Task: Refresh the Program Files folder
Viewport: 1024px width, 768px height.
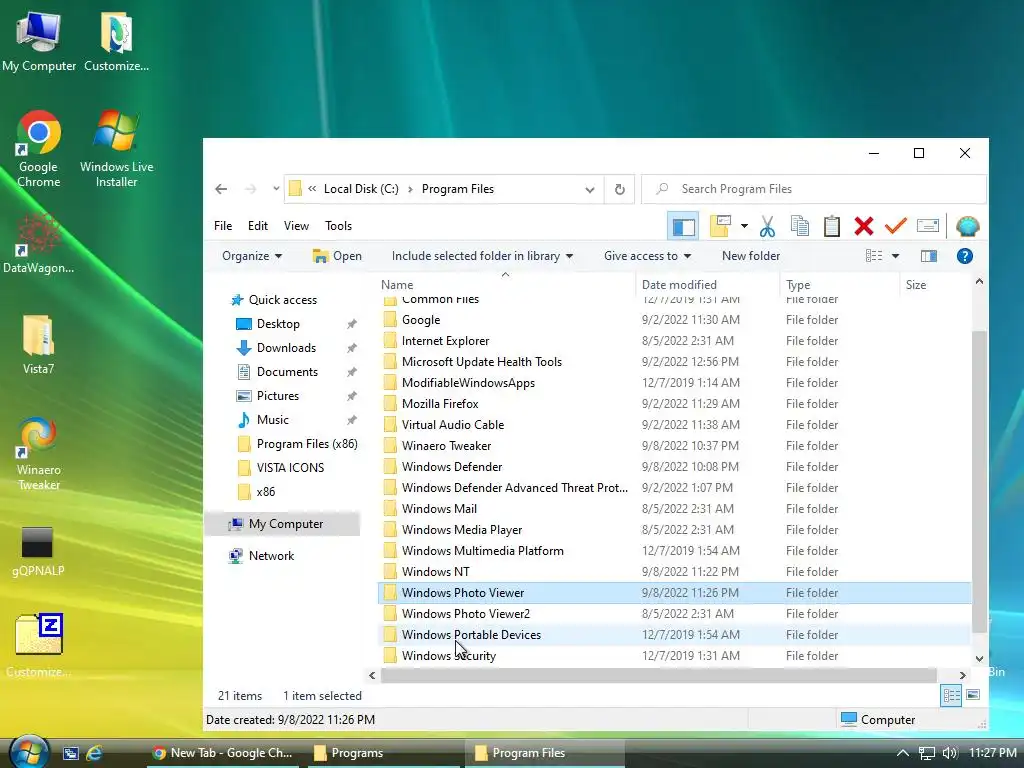Action: click(x=619, y=189)
